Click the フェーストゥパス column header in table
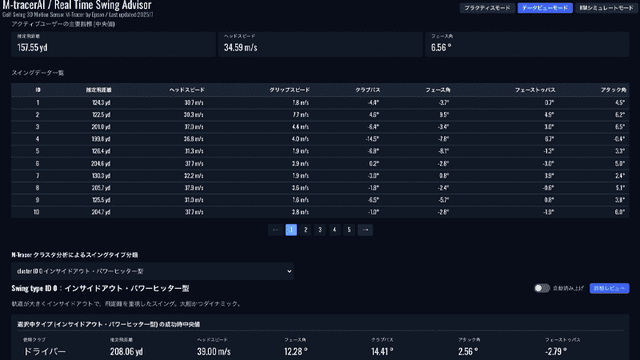The height and width of the screenshot is (360, 640). [535, 90]
